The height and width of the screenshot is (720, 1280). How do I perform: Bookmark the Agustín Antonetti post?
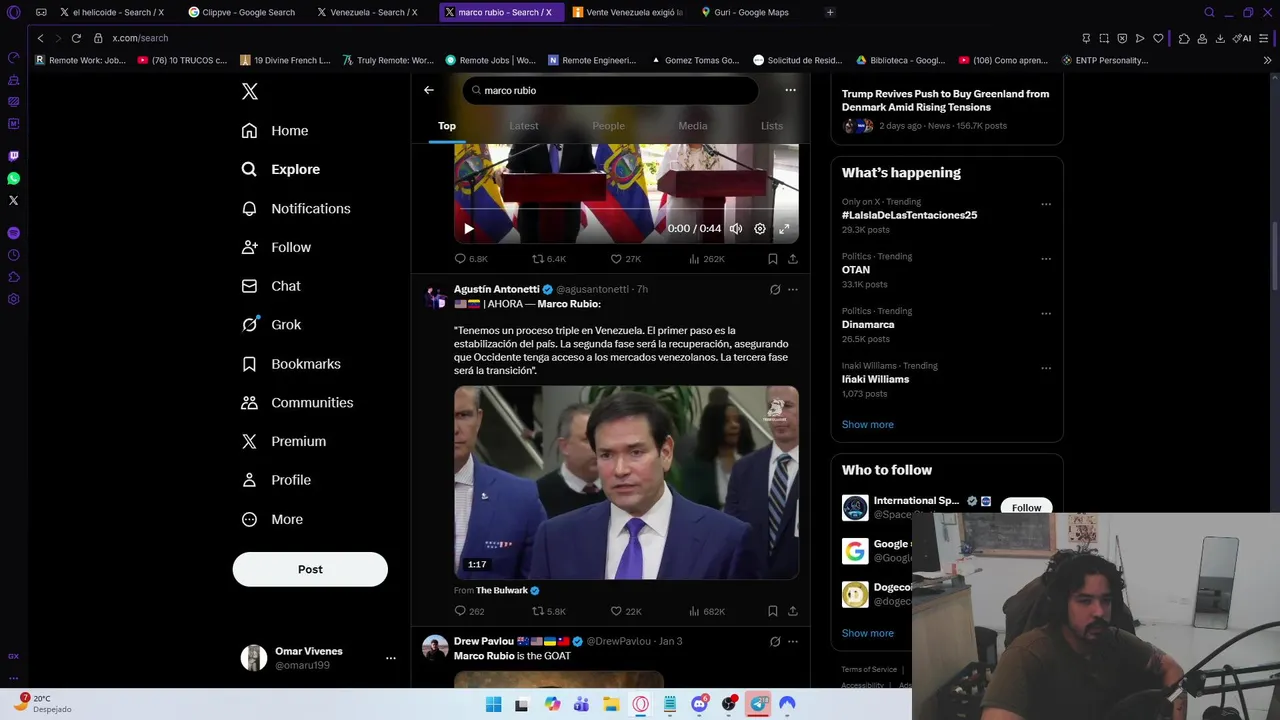(773, 611)
